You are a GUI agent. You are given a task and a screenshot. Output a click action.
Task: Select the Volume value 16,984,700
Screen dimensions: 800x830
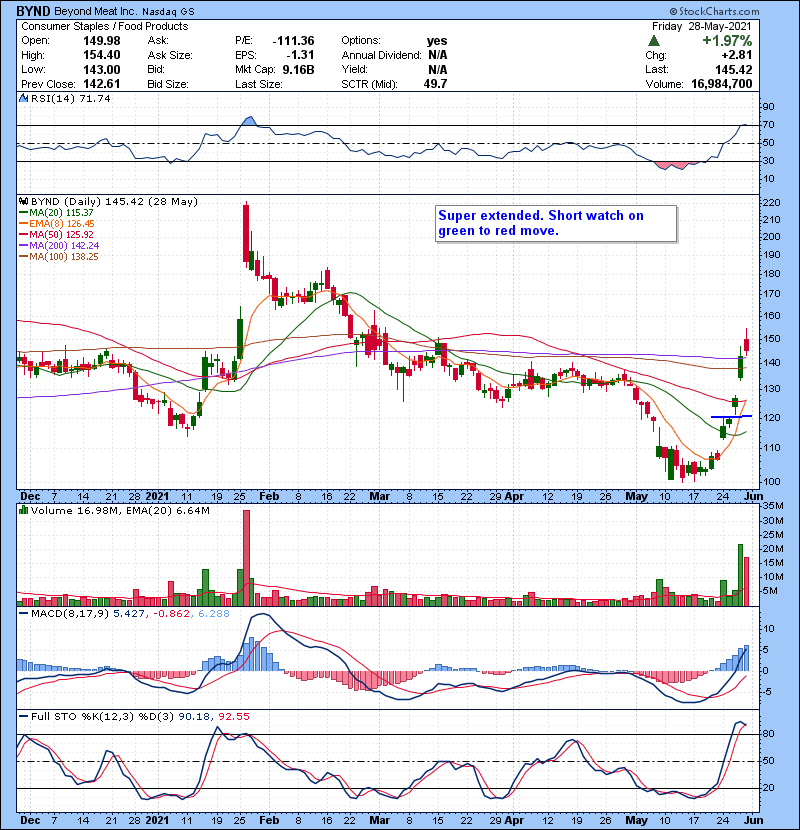(722, 84)
